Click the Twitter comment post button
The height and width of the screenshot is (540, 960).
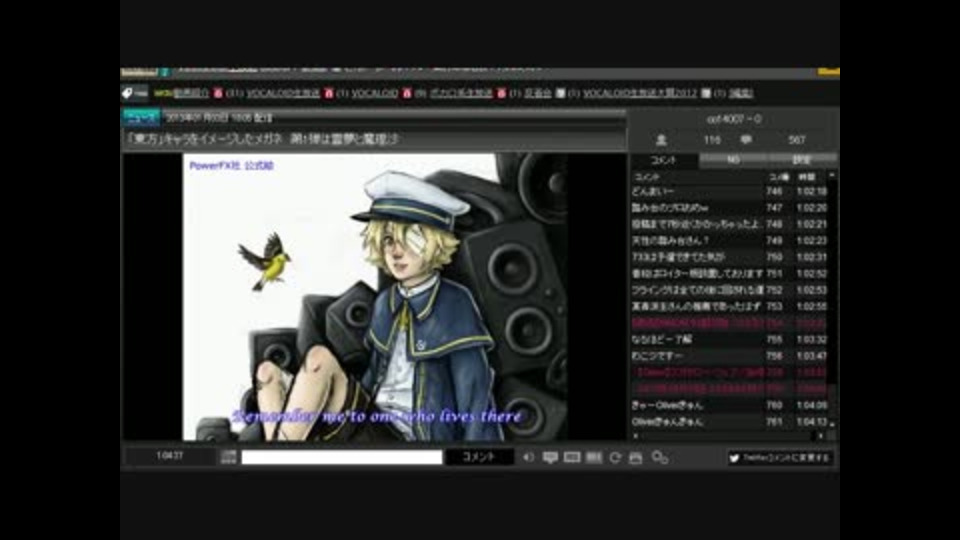click(x=779, y=458)
